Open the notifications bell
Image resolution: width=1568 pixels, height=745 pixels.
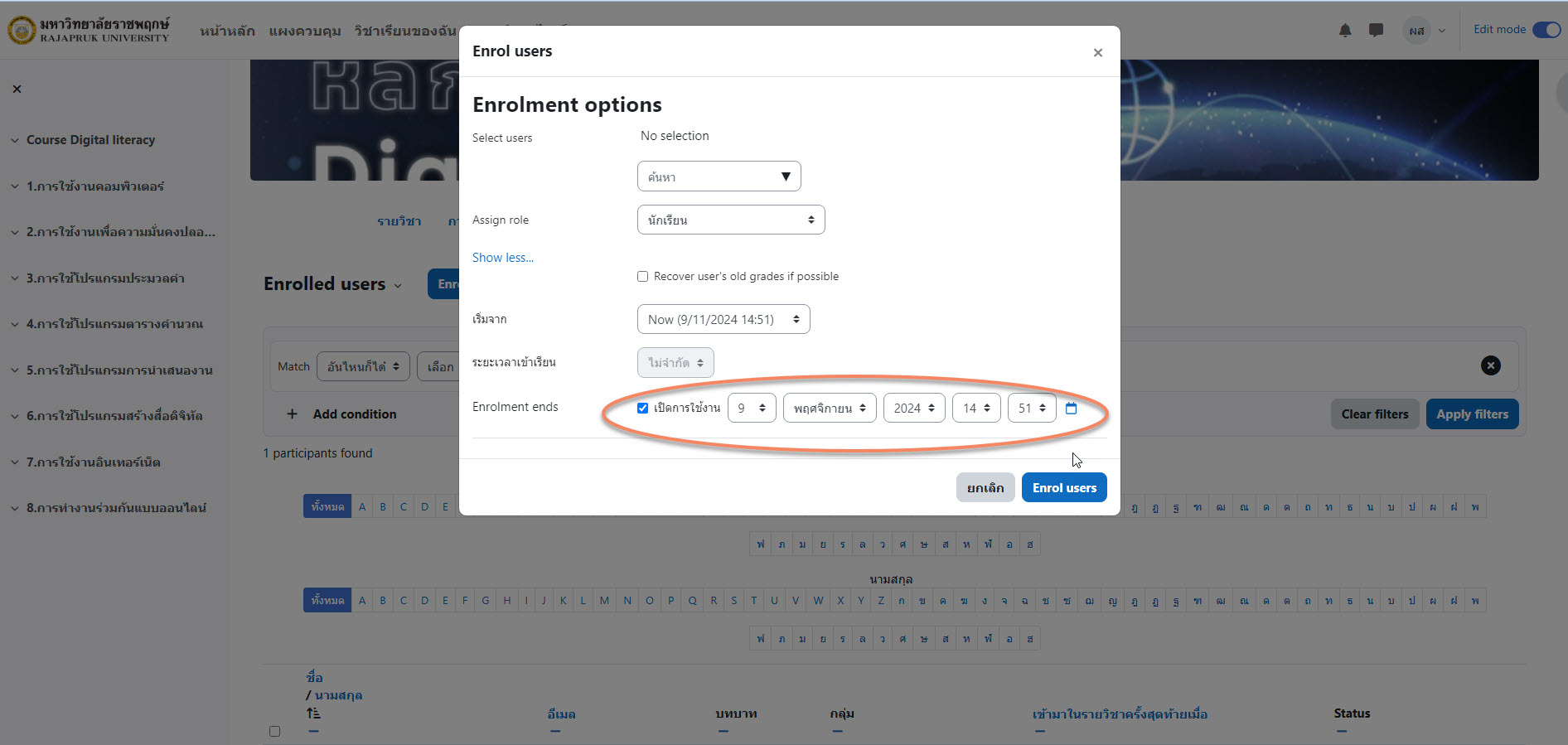point(1344,31)
